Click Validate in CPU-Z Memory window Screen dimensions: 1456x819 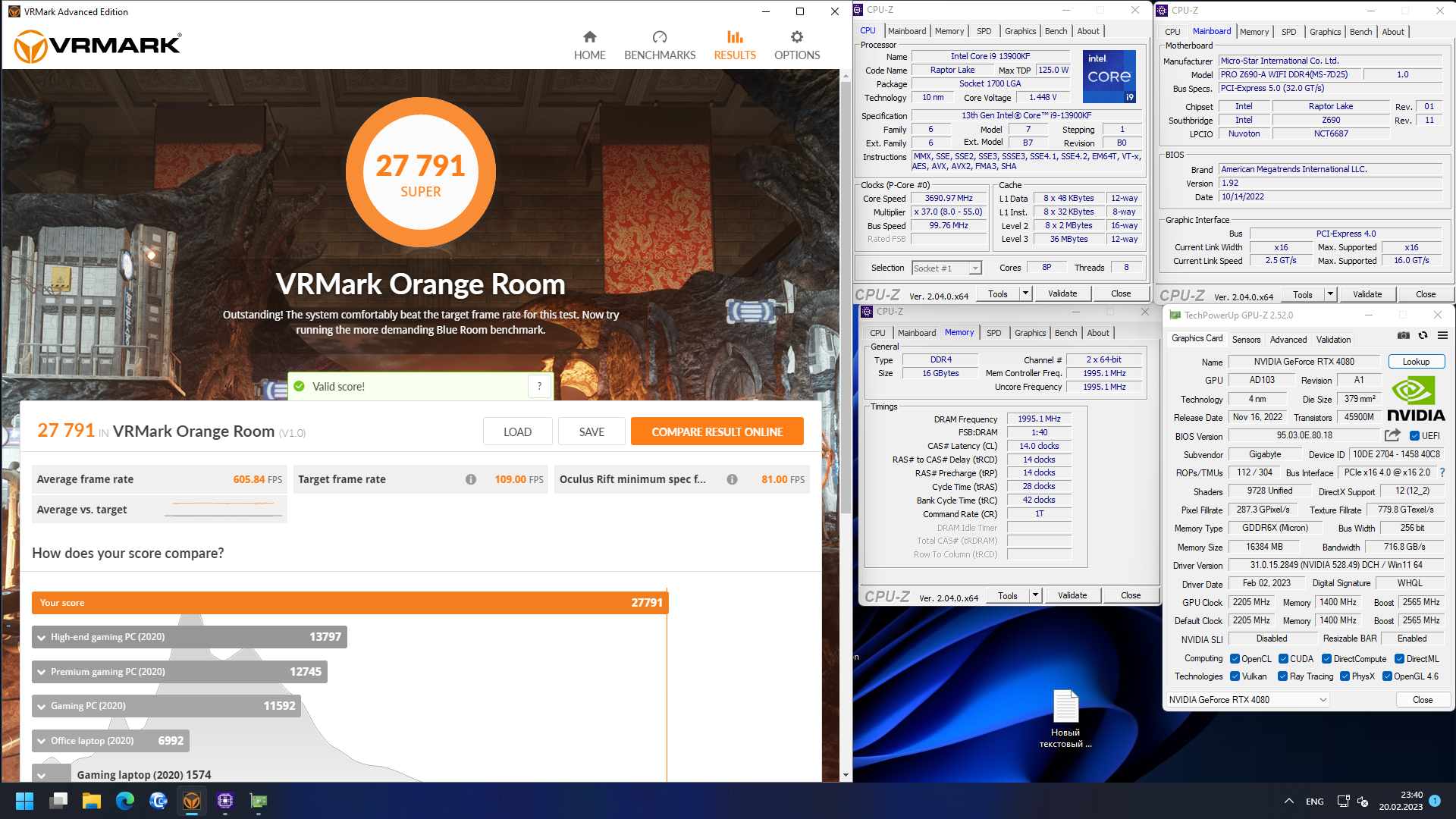[x=1072, y=595]
